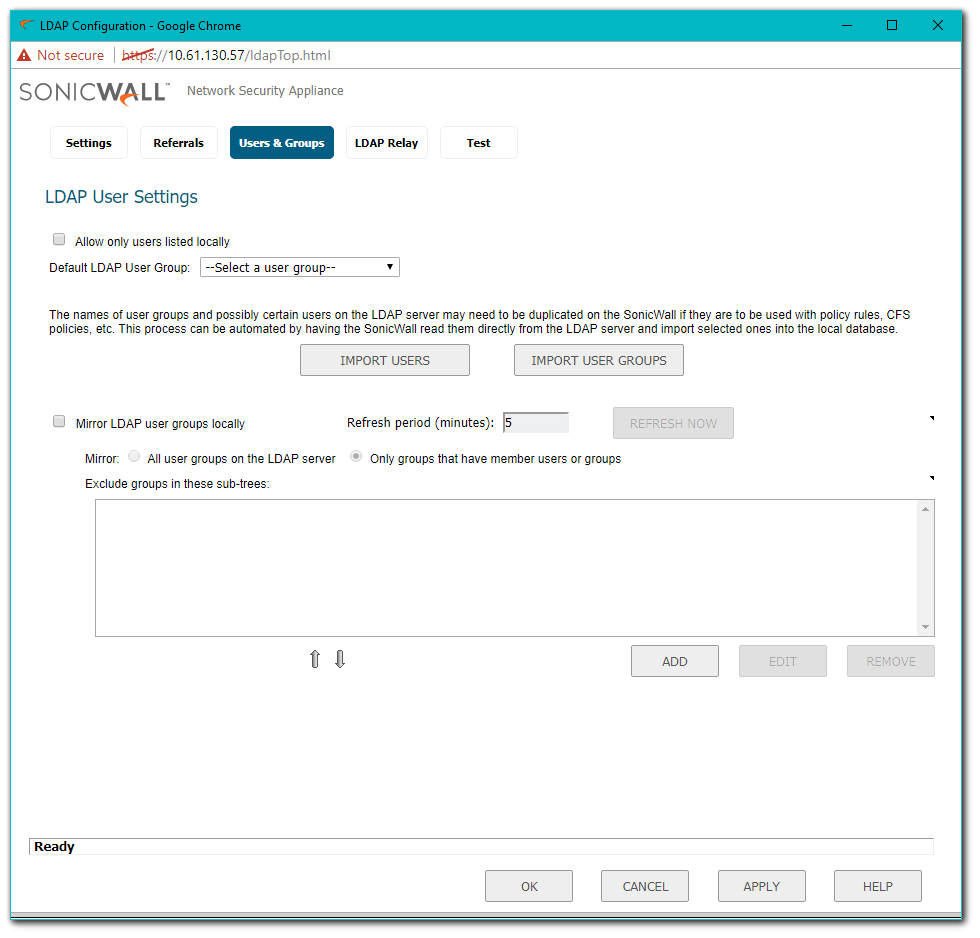Open the Default LDAP User Group dropdown
Image resolution: width=980 pixels, height=938 pixels.
coord(300,267)
